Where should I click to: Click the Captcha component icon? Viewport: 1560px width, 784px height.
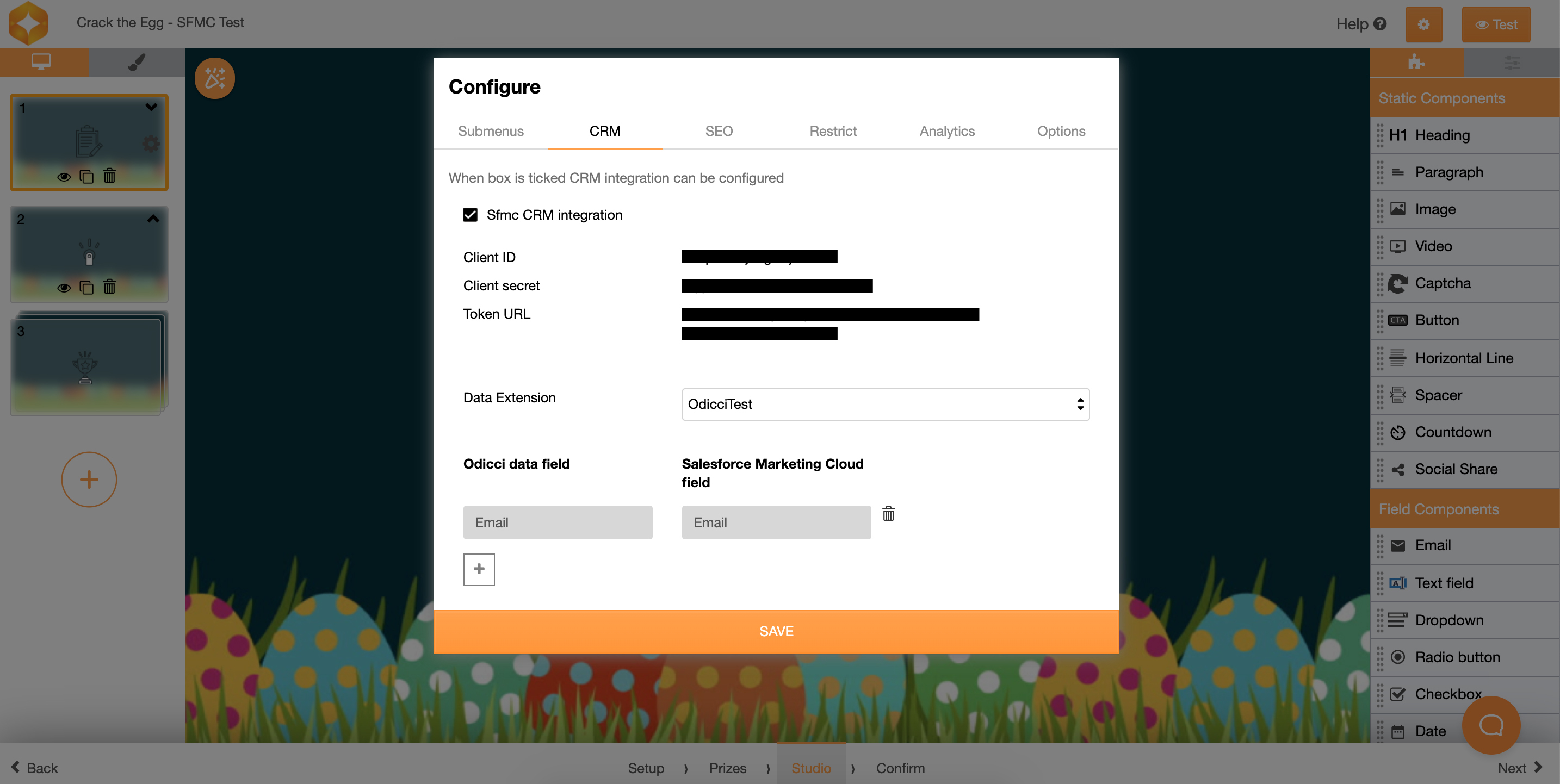coord(1397,283)
